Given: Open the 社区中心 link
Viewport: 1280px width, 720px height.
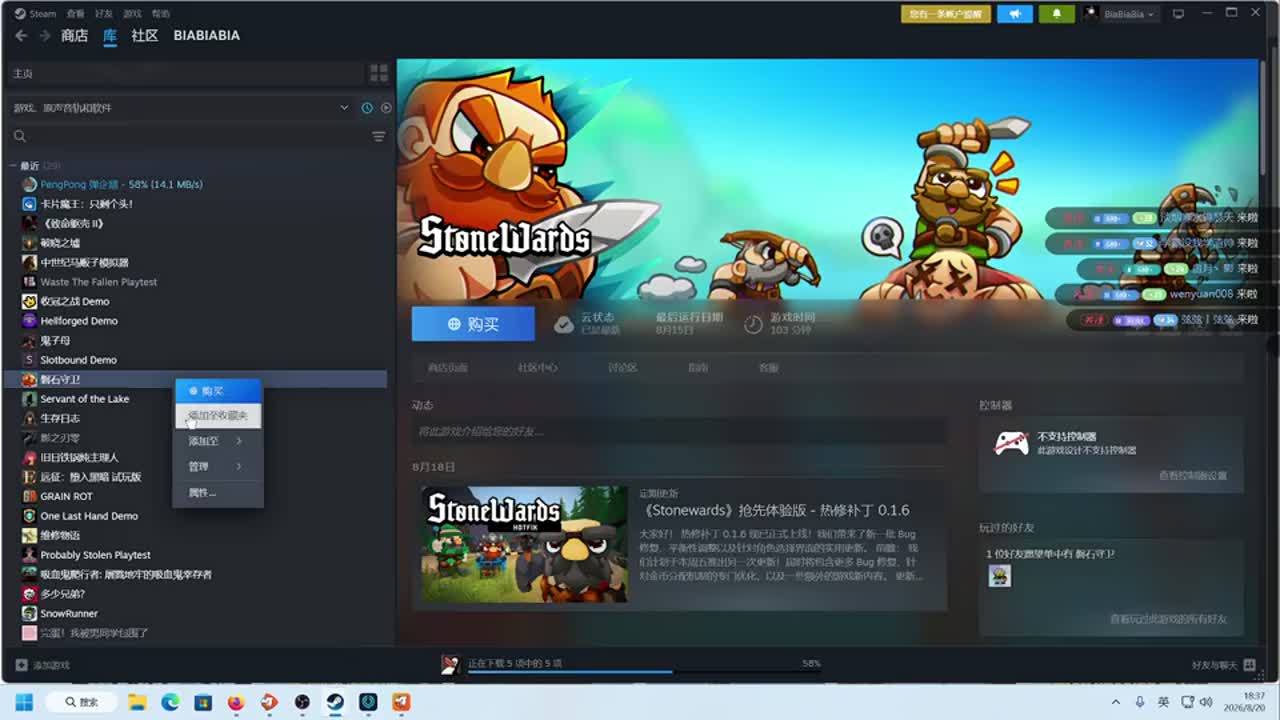Looking at the screenshot, I should (x=538, y=368).
